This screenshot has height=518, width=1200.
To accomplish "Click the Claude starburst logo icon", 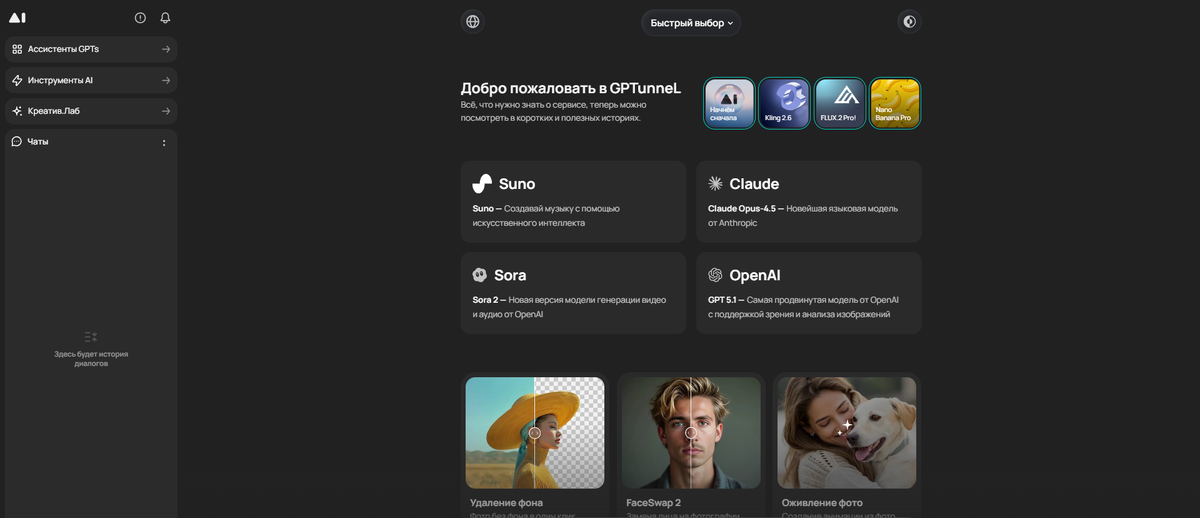I will [715, 184].
